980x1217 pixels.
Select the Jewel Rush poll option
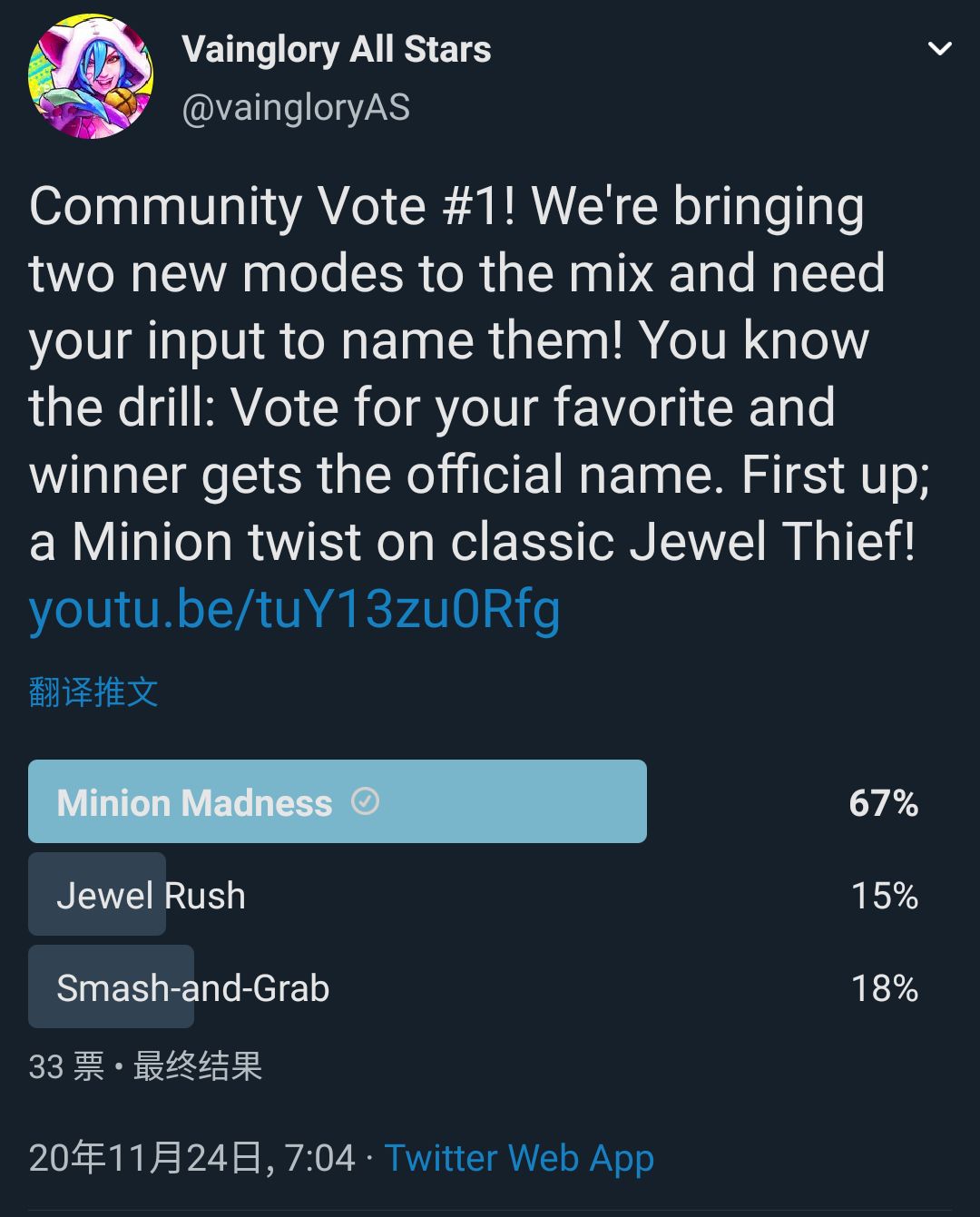(x=151, y=896)
